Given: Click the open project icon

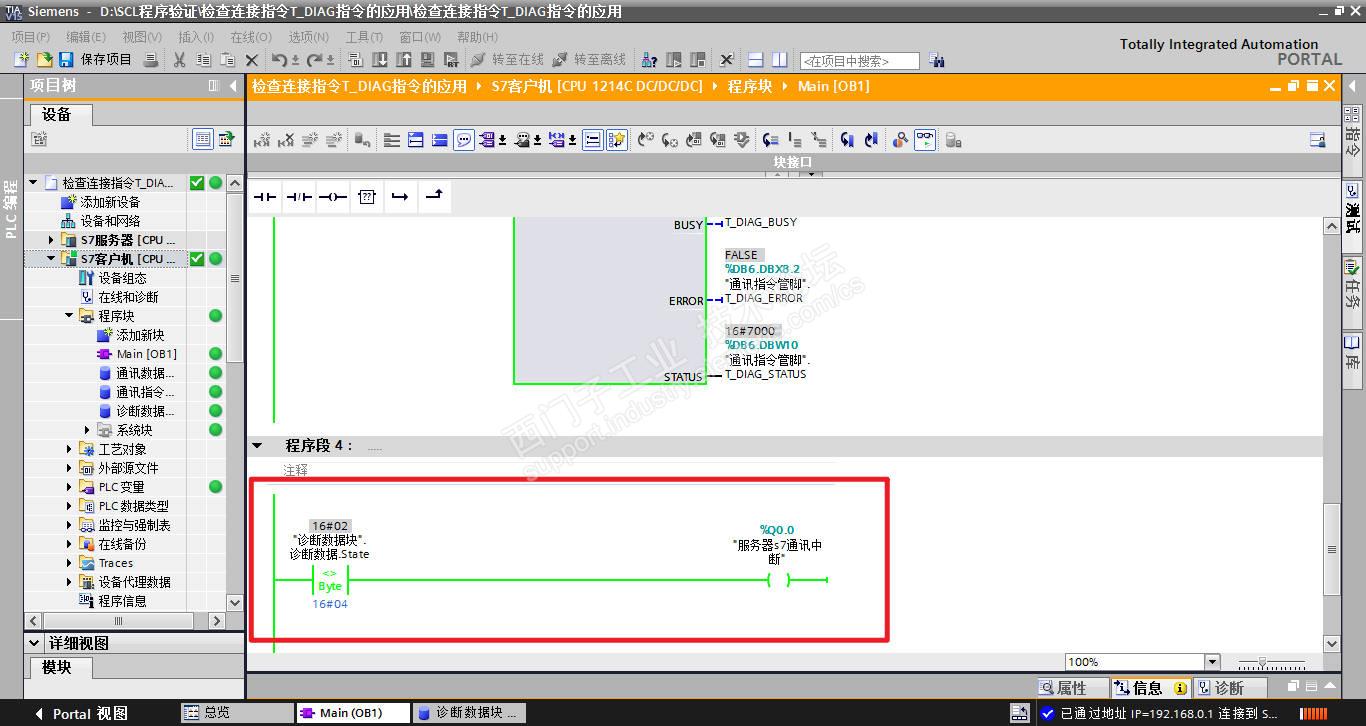Looking at the screenshot, I should pyautogui.click(x=44, y=60).
